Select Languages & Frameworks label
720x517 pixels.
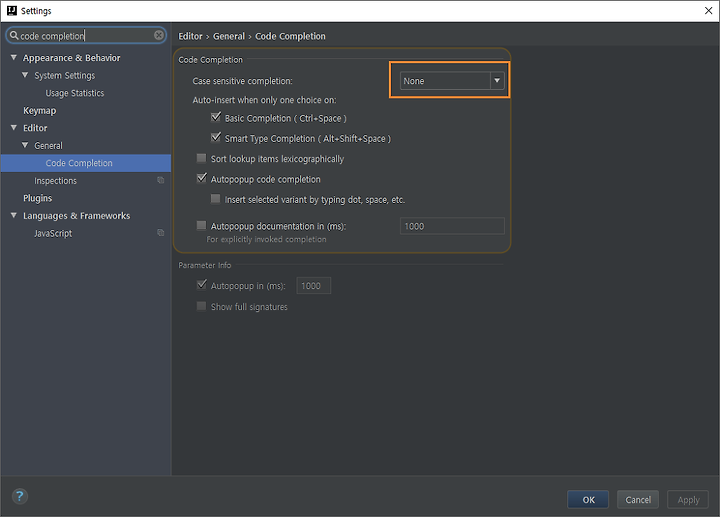tap(77, 216)
